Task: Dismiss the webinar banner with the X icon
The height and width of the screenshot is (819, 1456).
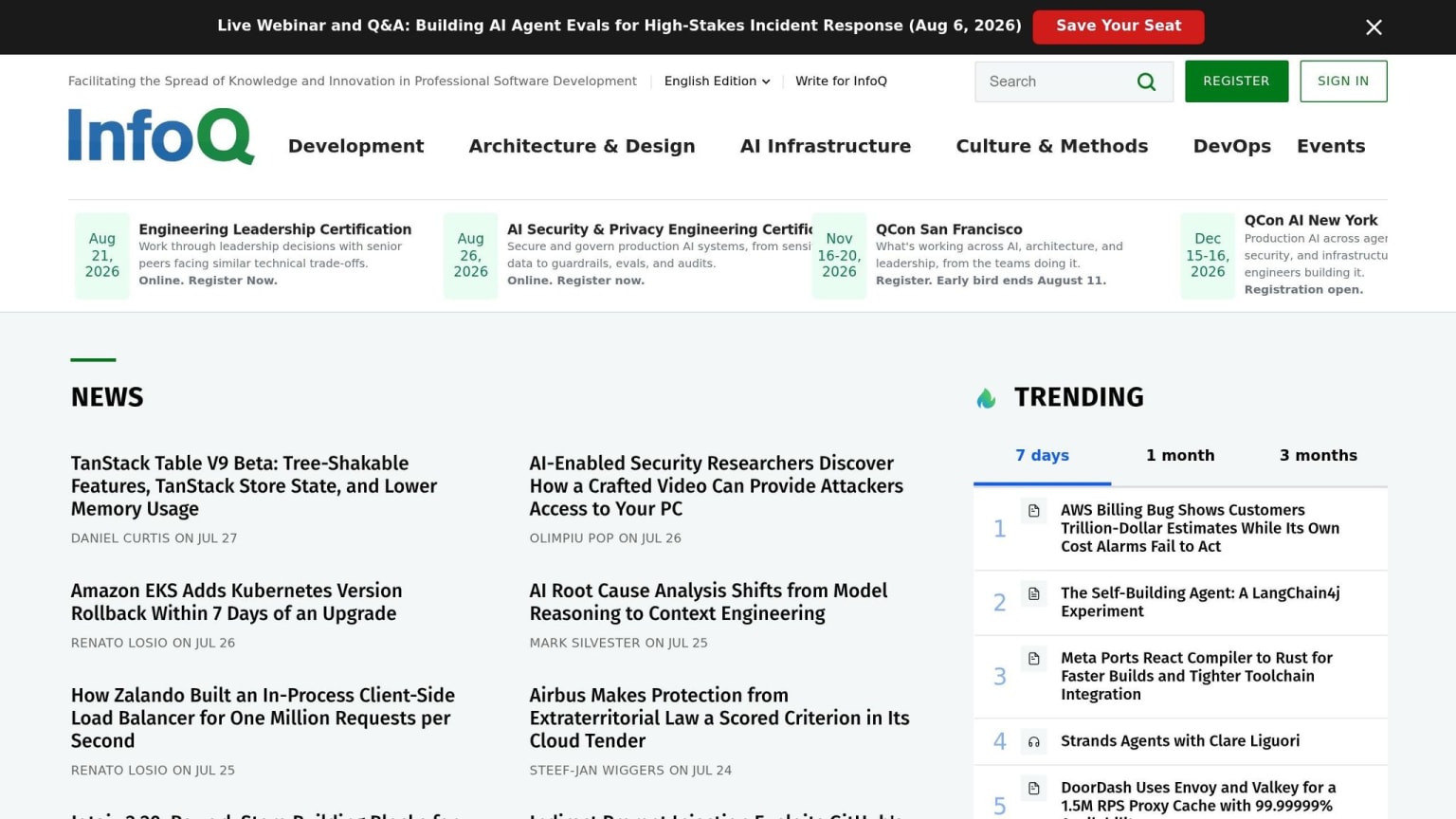Action: click(x=1374, y=27)
